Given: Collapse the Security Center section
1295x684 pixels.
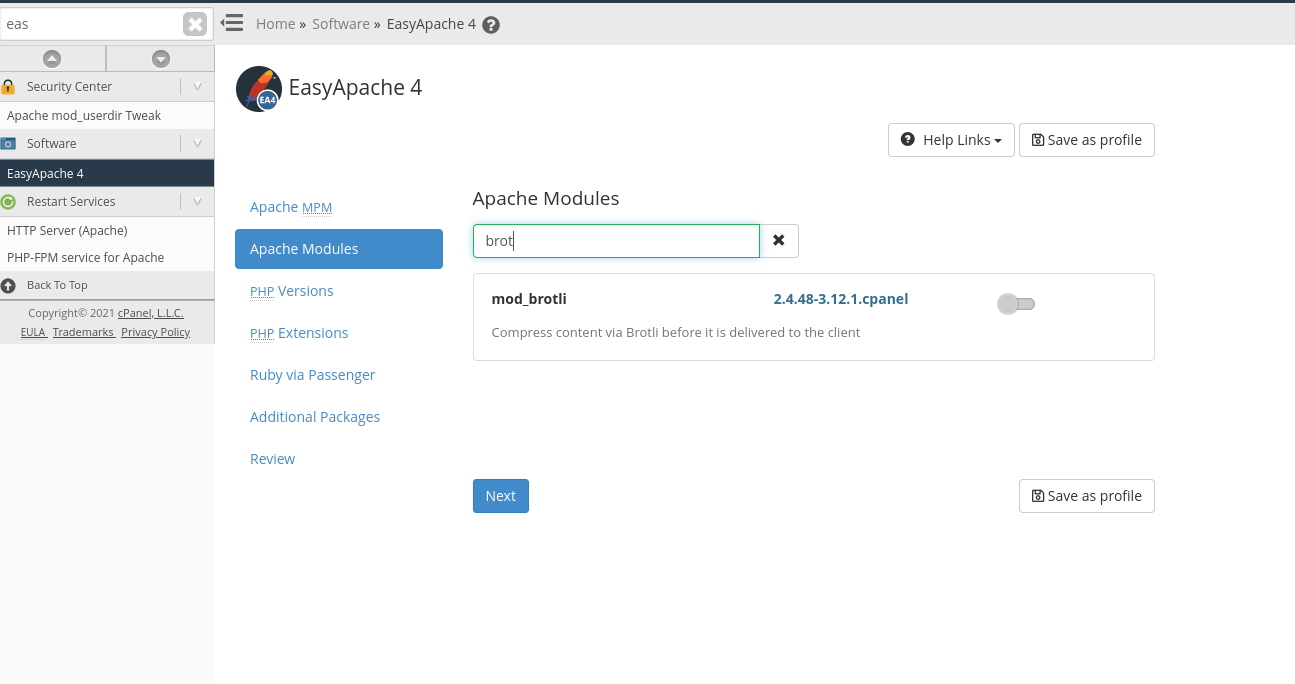Looking at the screenshot, I should [197, 87].
